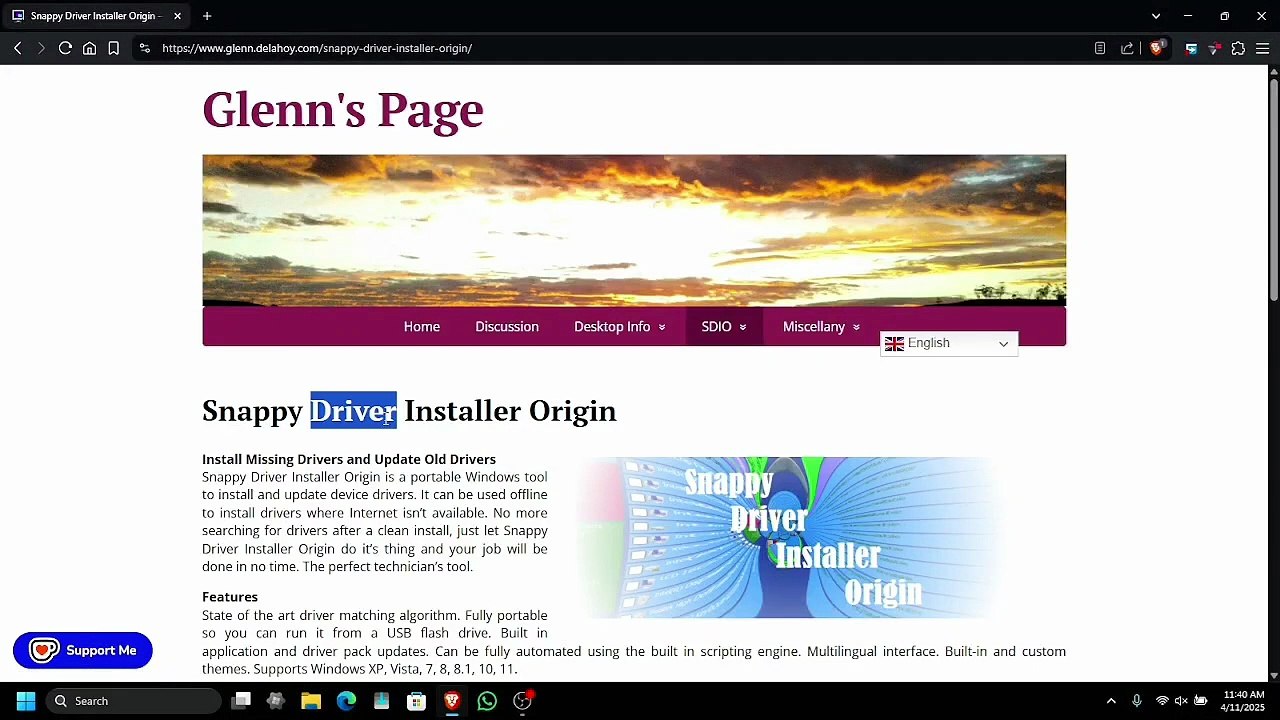Launch Microsoft Edge from the taskbar

346,701
